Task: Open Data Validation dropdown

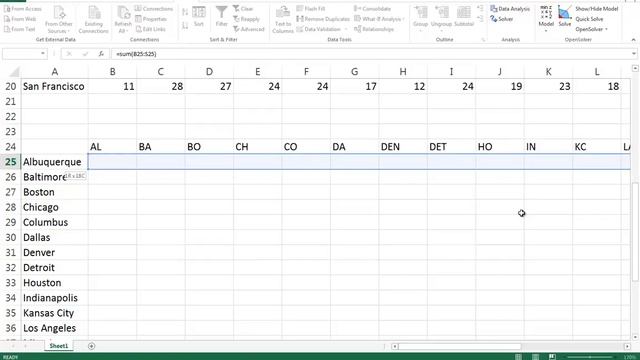Action: point(322,29)
